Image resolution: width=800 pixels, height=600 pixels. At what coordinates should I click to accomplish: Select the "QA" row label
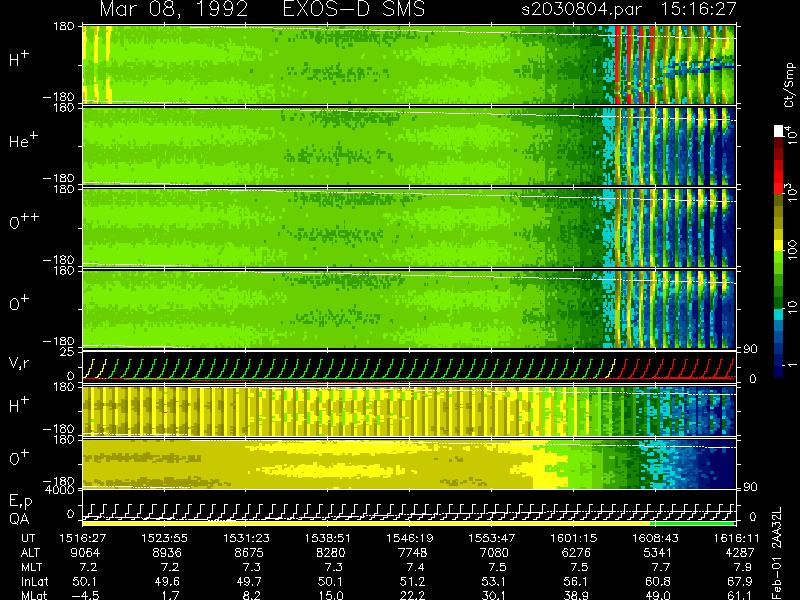(19, 518)
